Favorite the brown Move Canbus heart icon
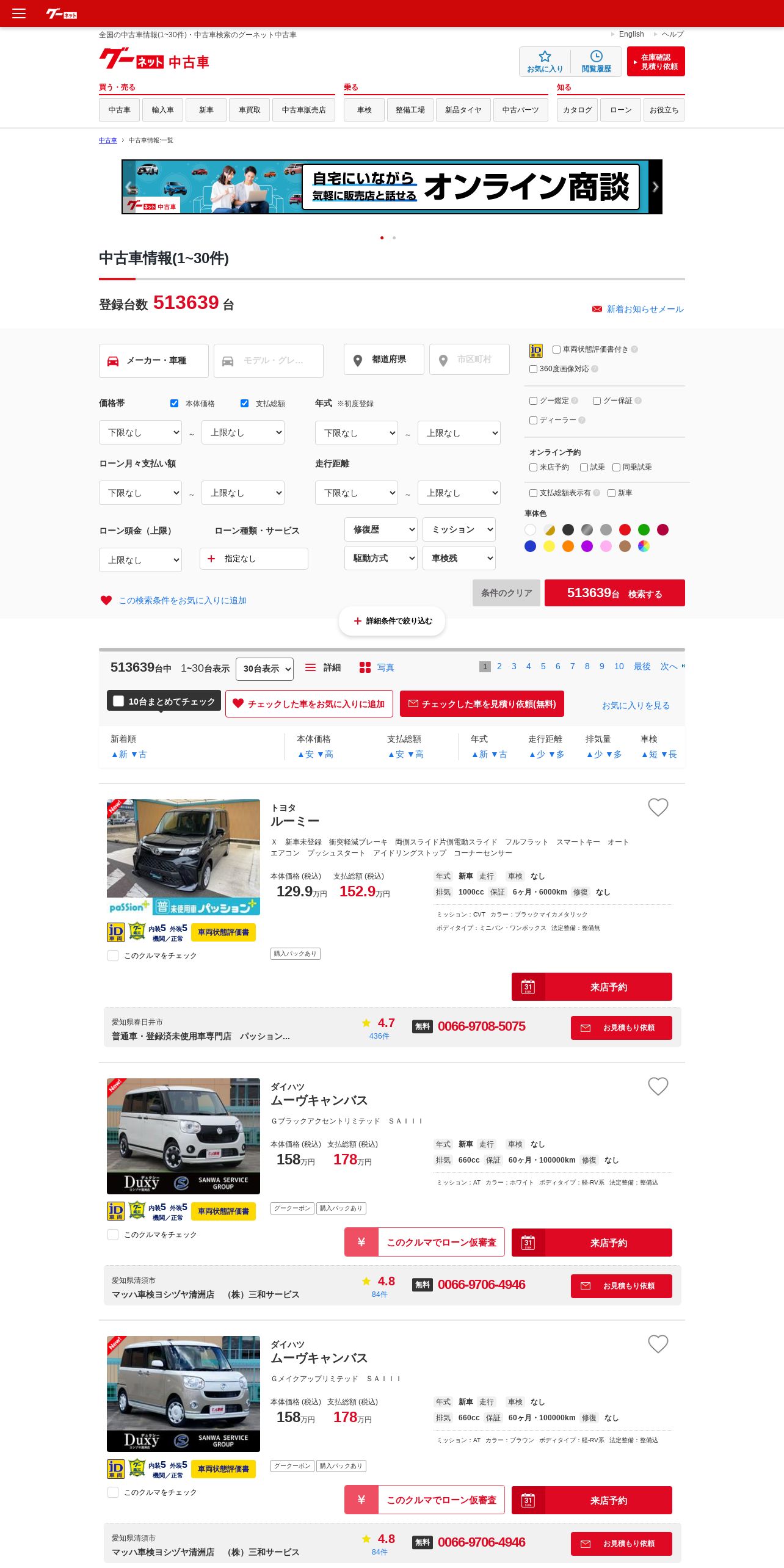The image size is (784, 1568). click(x=658, y=1344)
